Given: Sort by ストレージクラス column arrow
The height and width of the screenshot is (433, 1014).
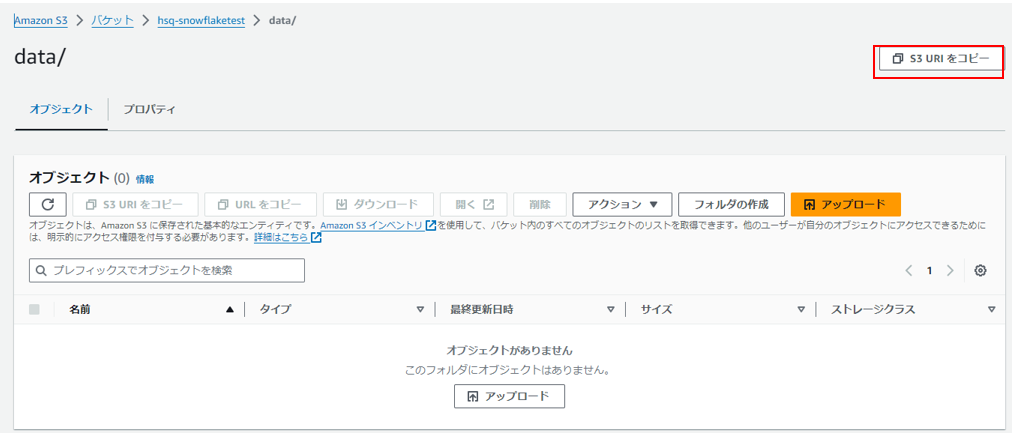Looking at the screenshot, I should [992, 310].
